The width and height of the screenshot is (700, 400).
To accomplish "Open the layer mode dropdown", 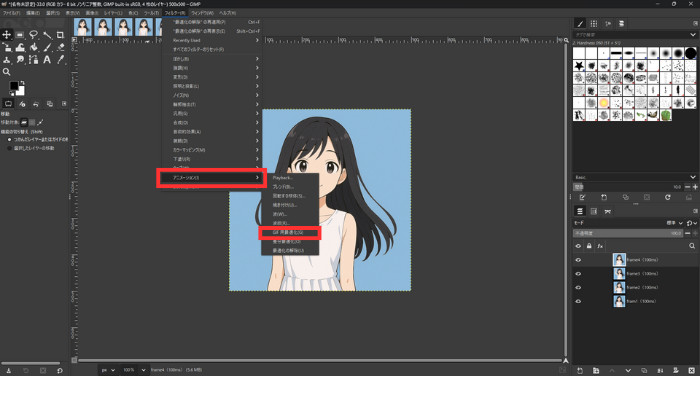I will pyautogui.click(x=675, y=223).
